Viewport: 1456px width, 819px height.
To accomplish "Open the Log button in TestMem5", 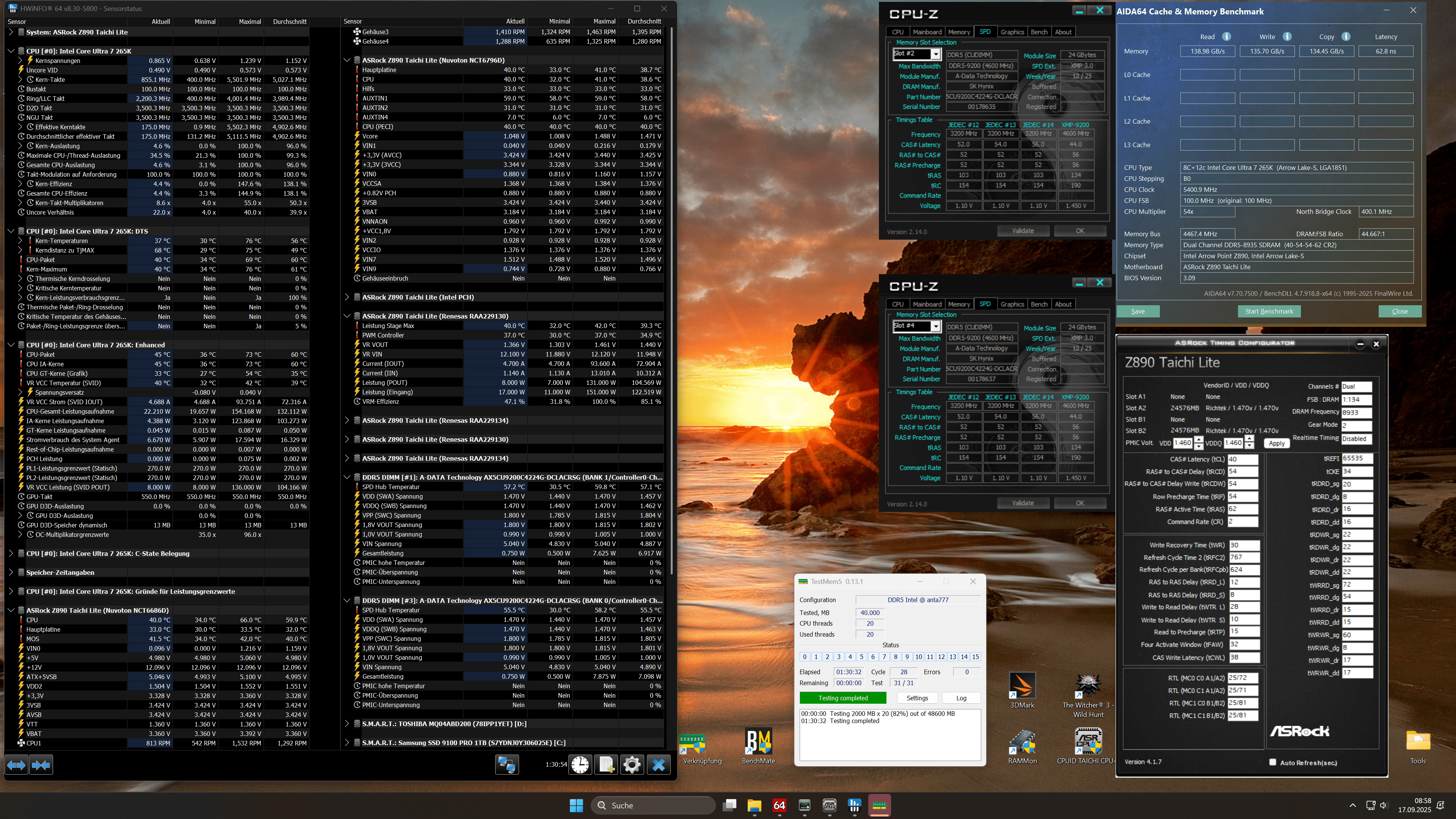I will [x=961, y=698].
